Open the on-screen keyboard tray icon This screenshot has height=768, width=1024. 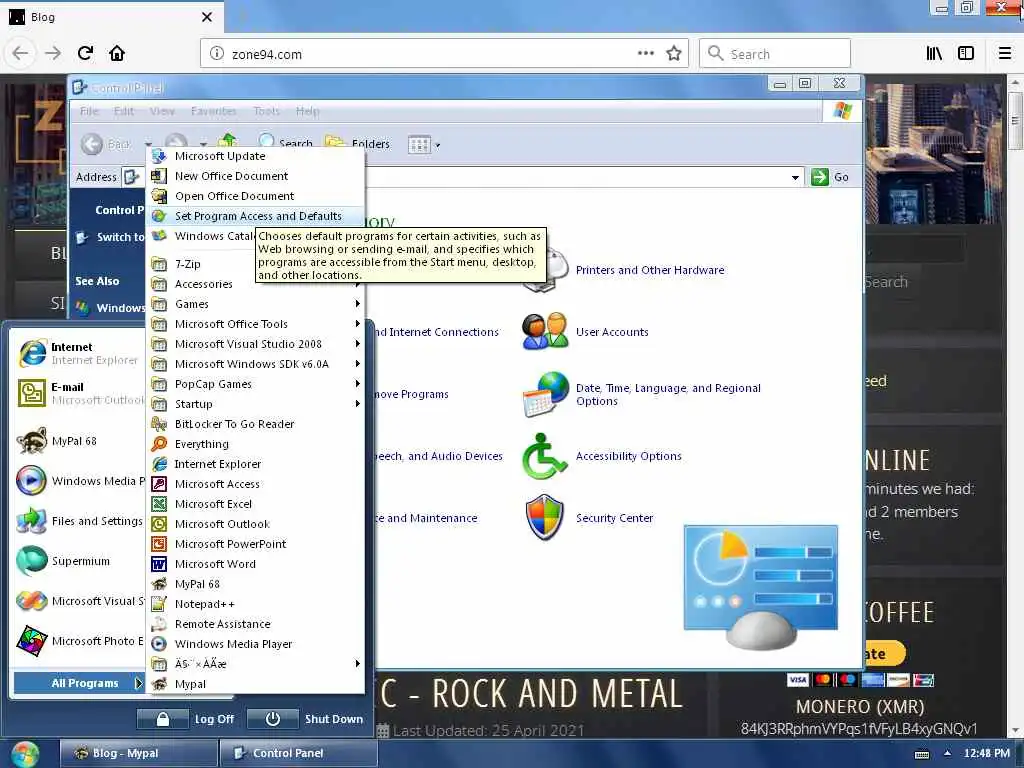(x=922, y=754)
